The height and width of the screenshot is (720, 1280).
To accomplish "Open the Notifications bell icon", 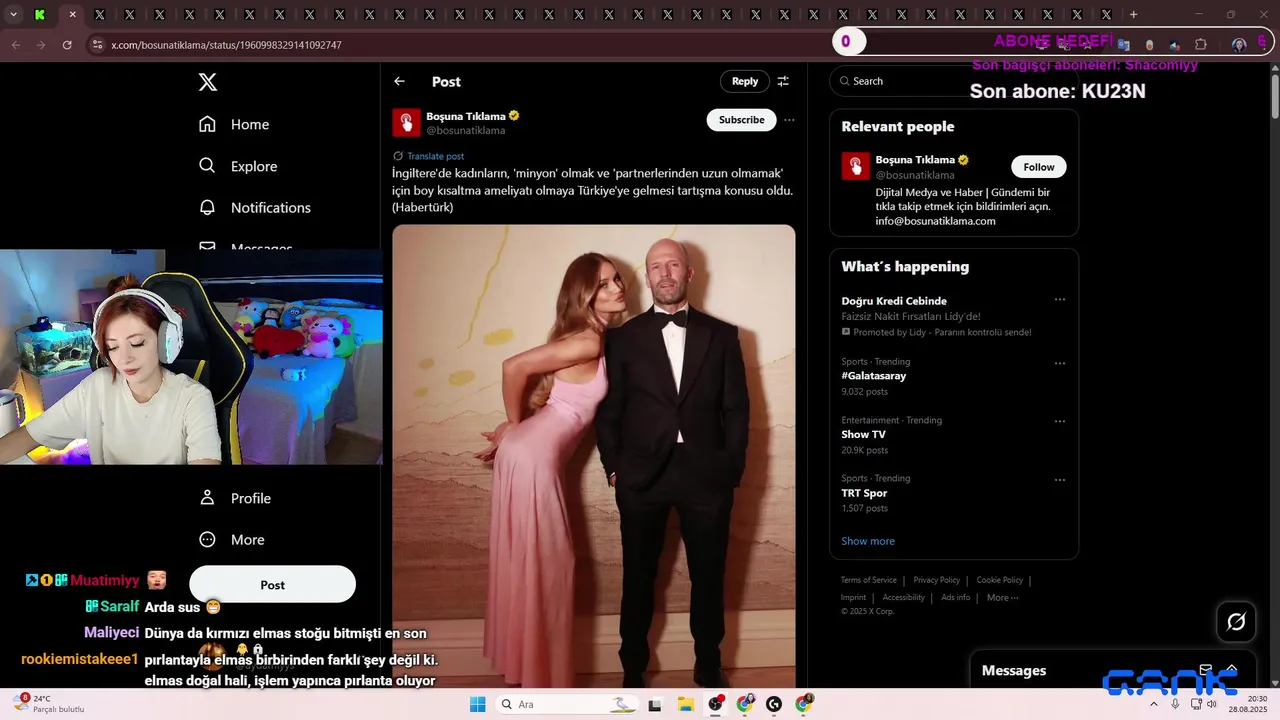I will coord(207,207).
